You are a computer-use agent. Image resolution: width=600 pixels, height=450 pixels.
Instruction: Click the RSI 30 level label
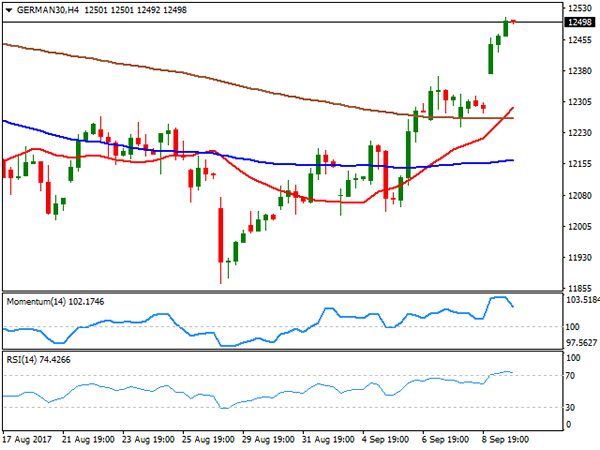[x=571, y=408]
